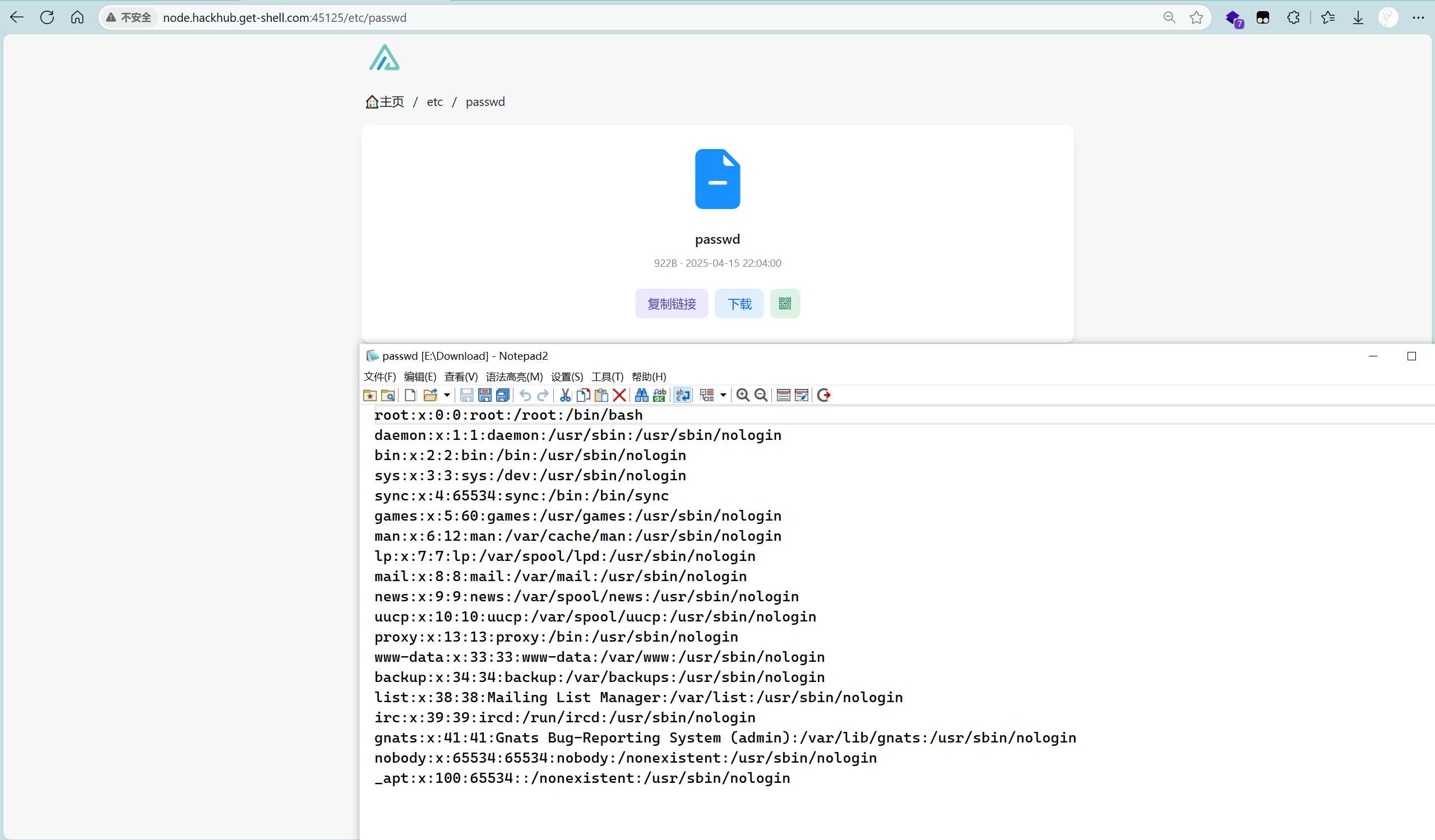Viewport: 1435px width, 840px height.
Task: Click the Find binoculars icon in Notepad2
Action: [x=641, y=395]
